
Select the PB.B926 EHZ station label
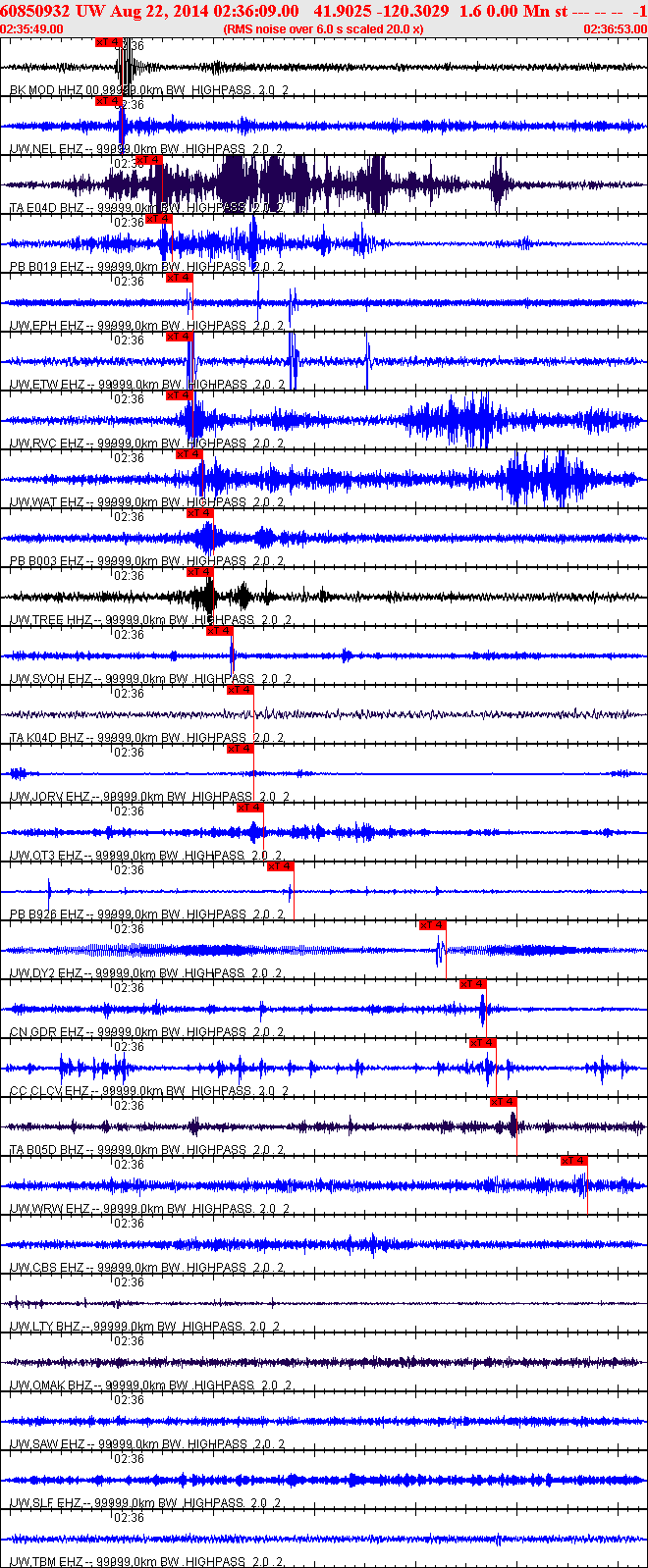point(146,915)
